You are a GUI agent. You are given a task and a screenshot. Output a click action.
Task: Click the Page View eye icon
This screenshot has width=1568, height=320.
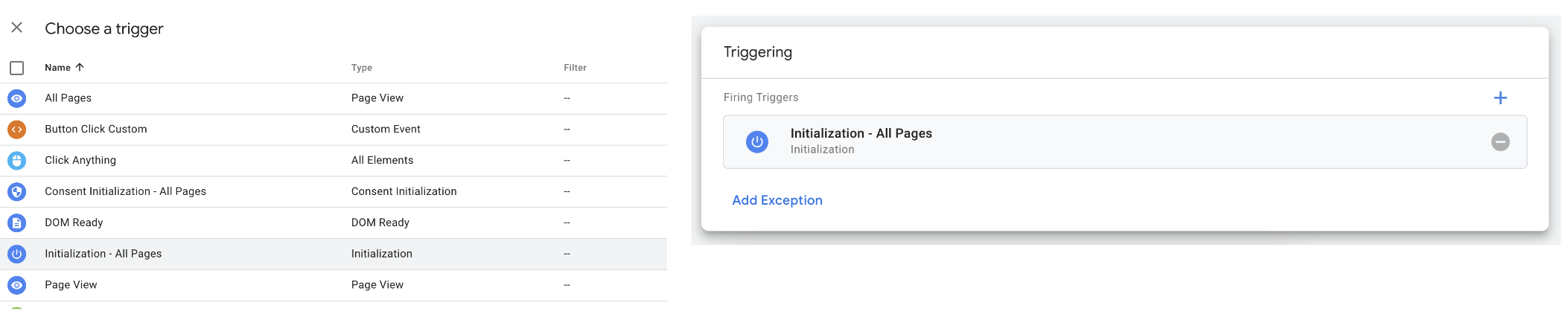coord(16,286)
